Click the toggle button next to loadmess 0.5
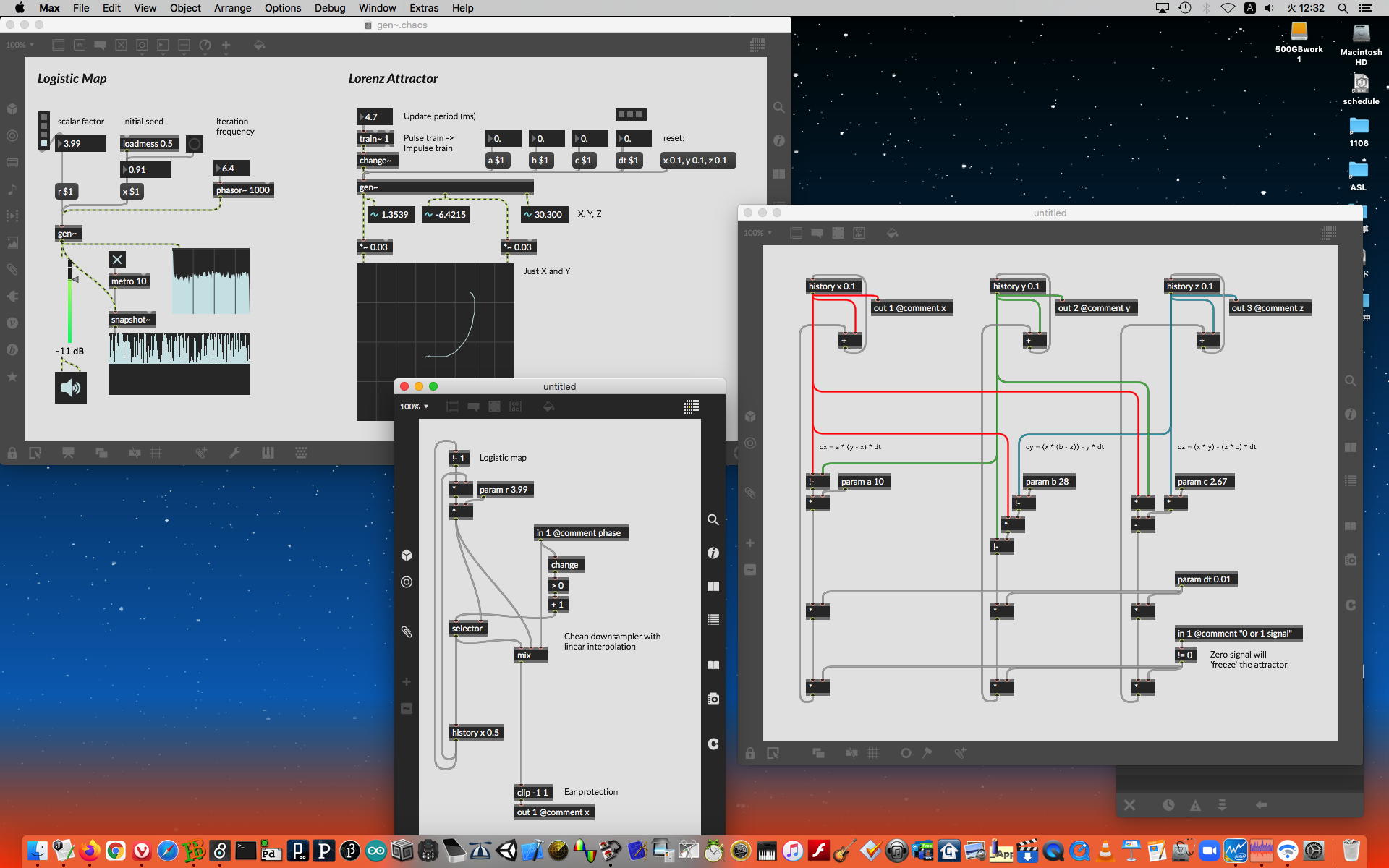 click(x=195, y=143)
